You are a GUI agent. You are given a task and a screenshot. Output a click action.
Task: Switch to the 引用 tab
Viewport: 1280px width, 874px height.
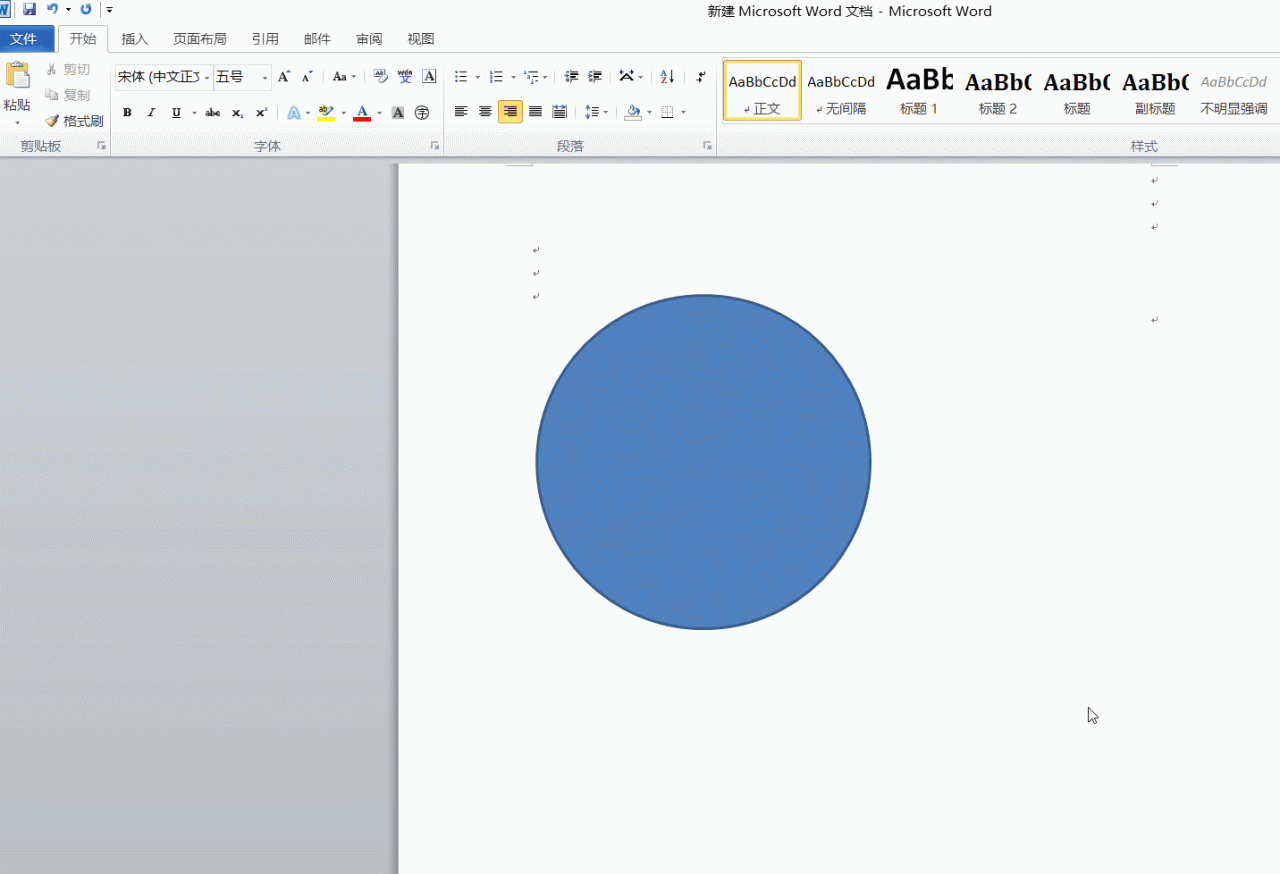[x=265, y=39]
